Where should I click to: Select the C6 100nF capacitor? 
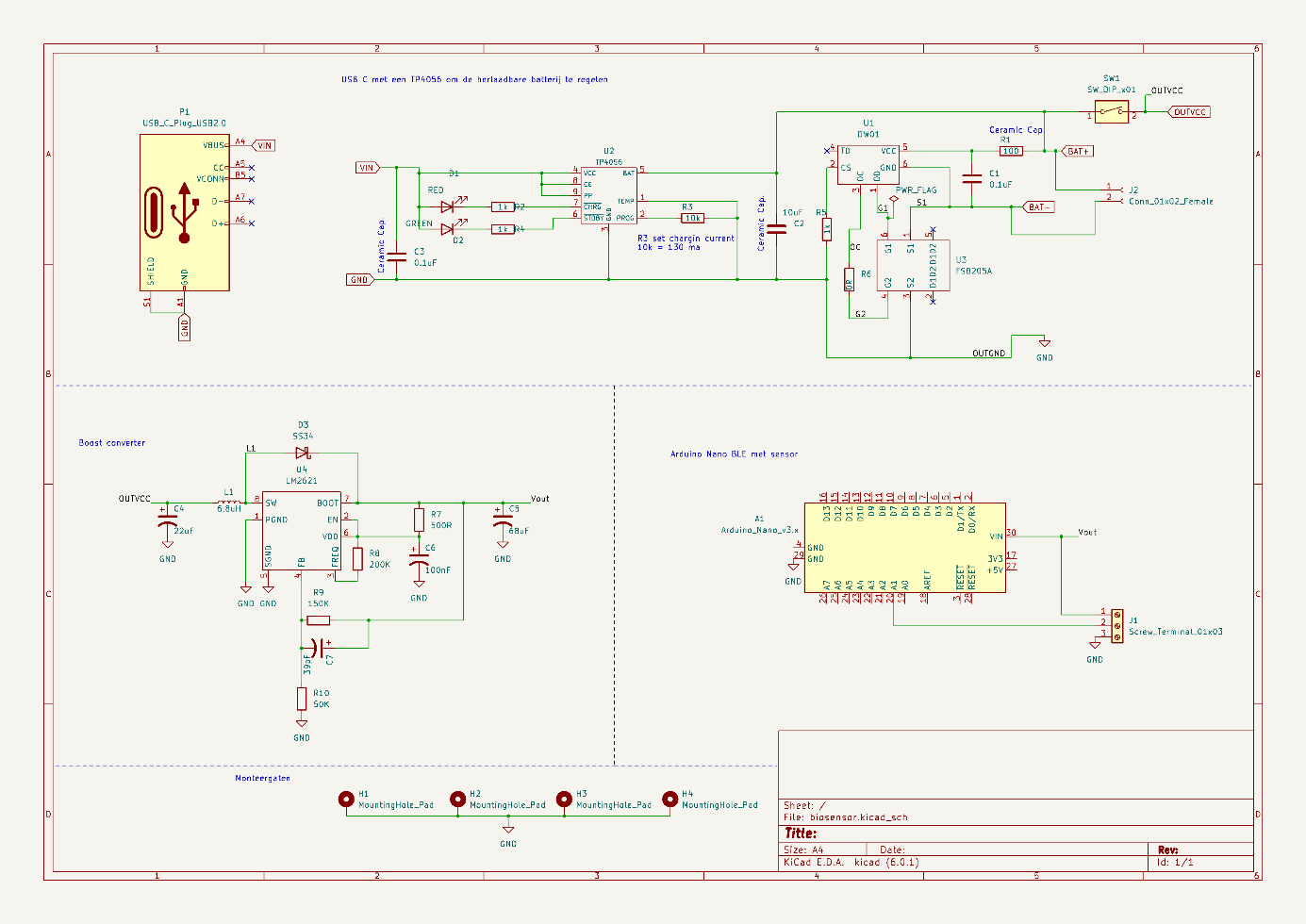coord(419,559)
